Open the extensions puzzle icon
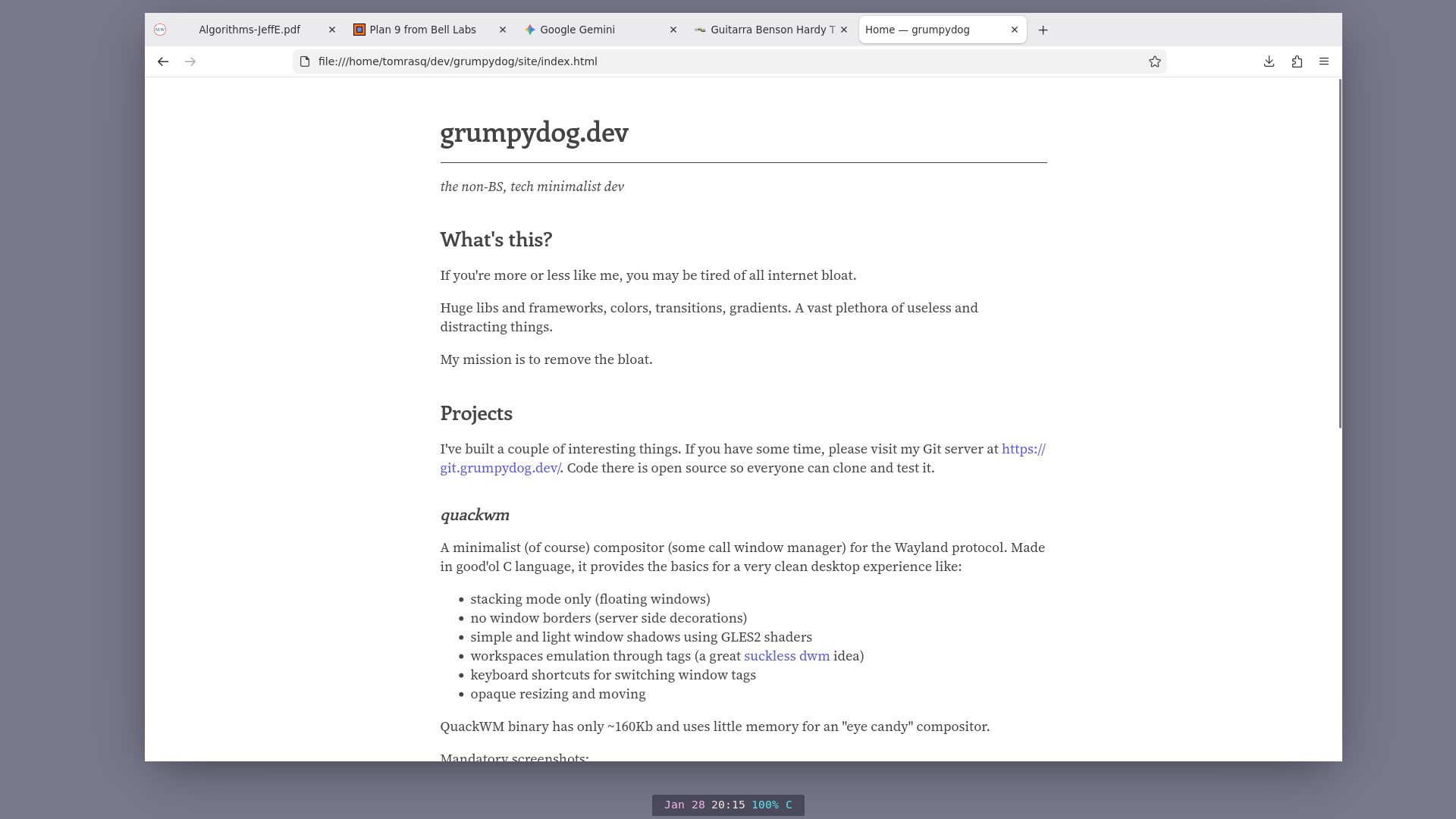 point(1297,61)
